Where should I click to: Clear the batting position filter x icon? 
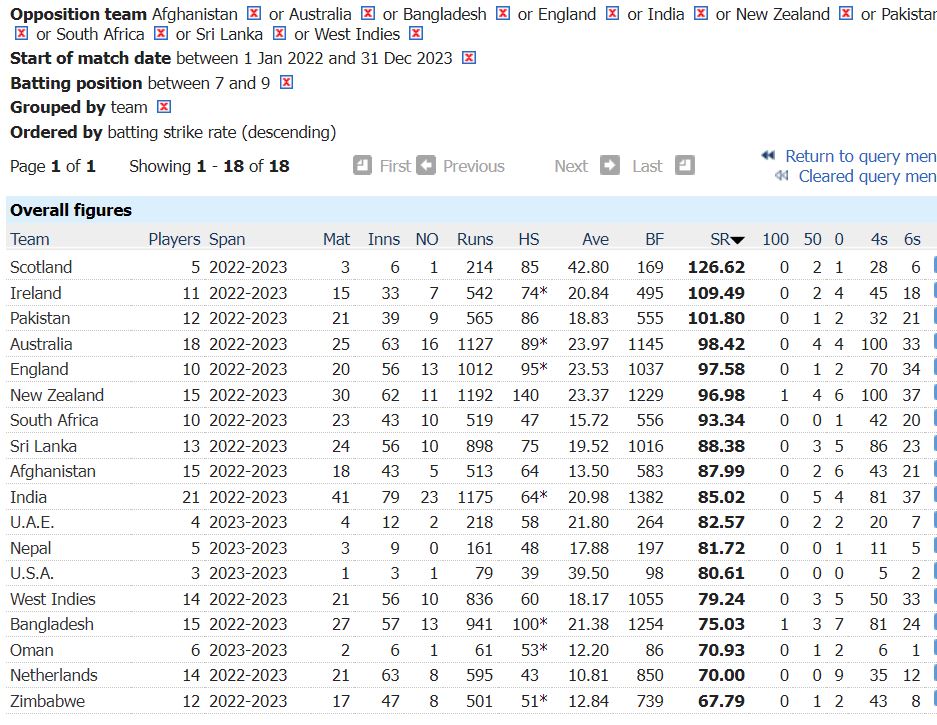coord(286,83)
